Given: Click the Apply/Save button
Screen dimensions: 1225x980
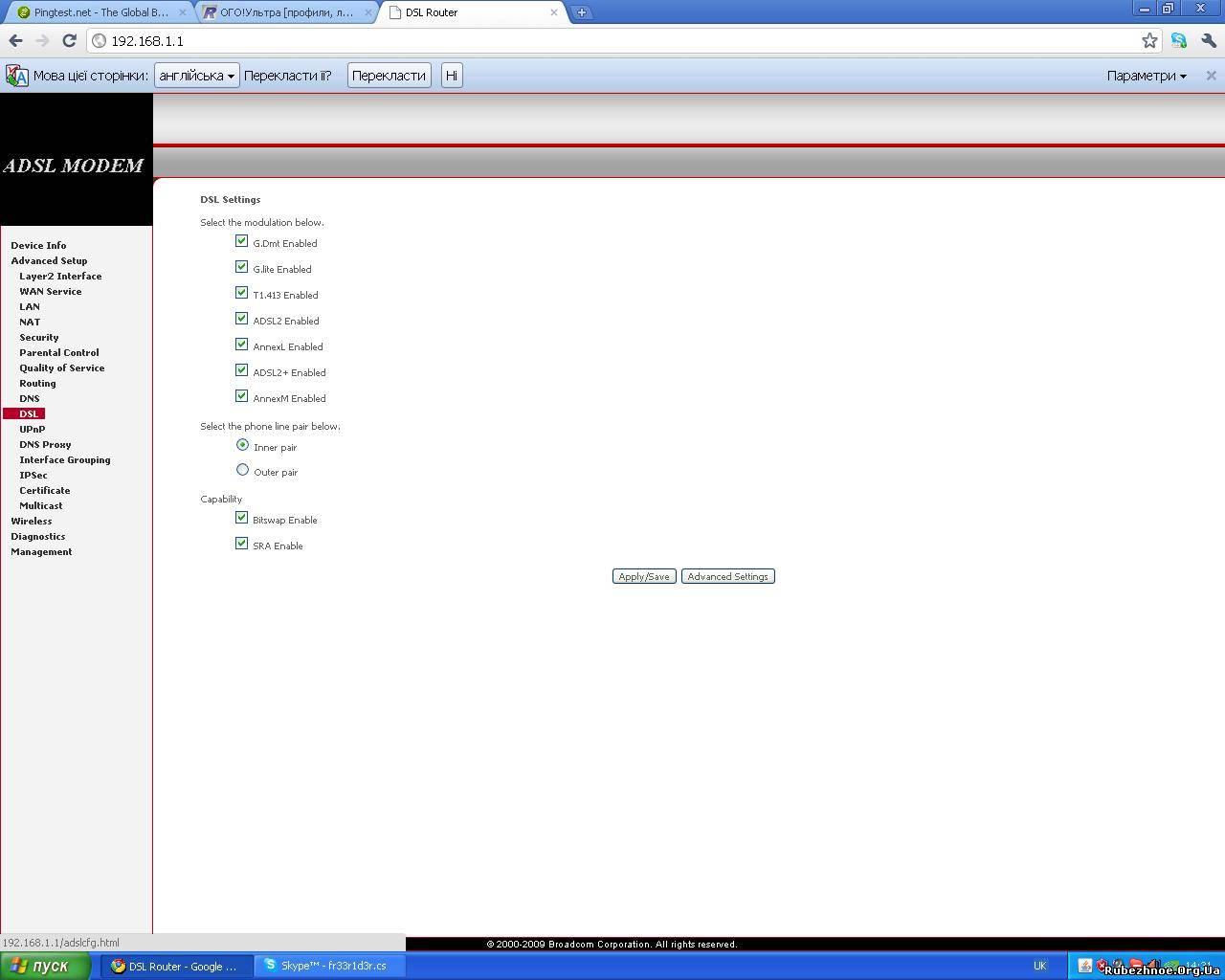Looking at the screenshot, I should point(644,576).
